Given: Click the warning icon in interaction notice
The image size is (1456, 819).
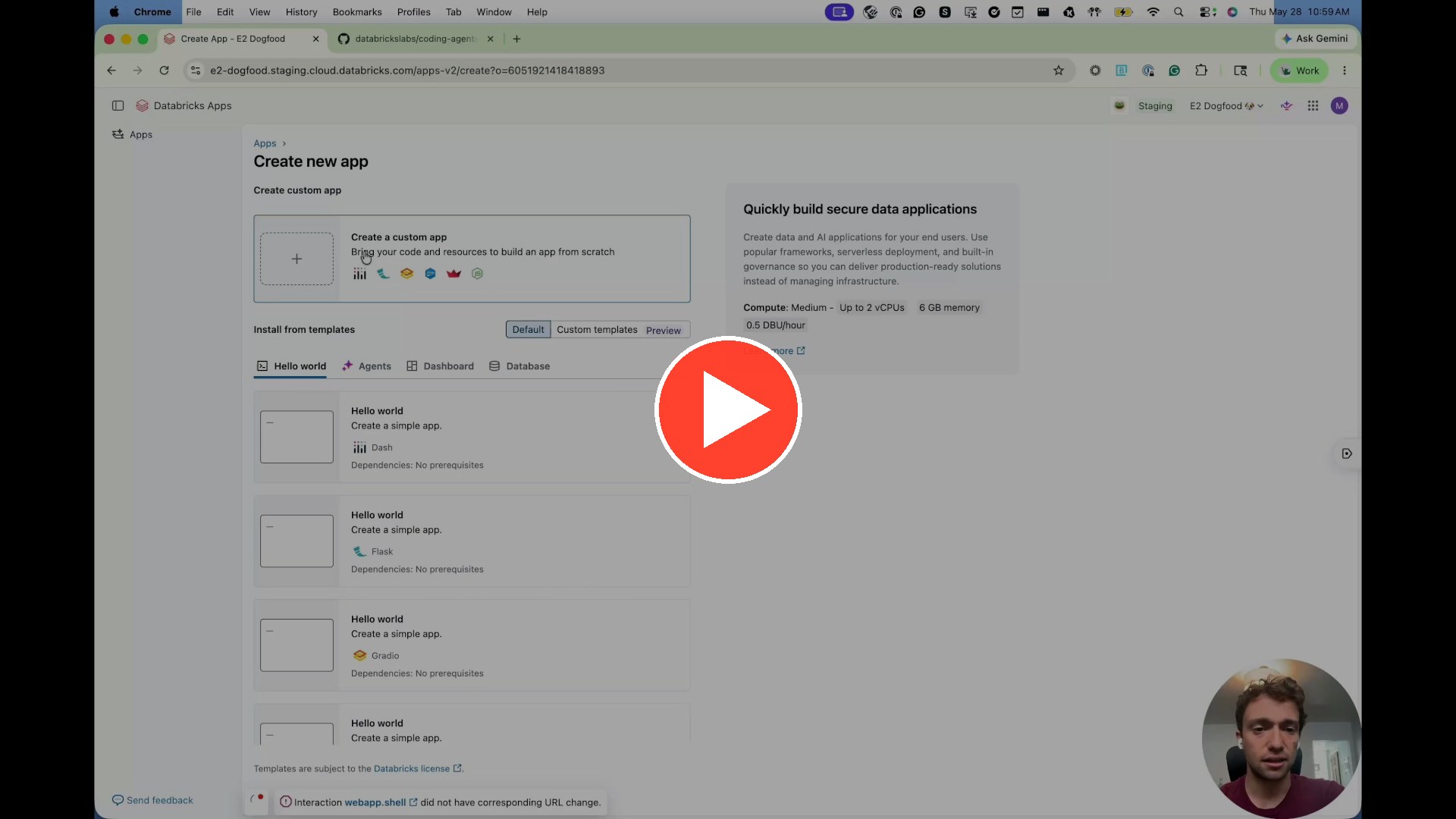Looking at the screenshot, I should [x=286, y=802].
